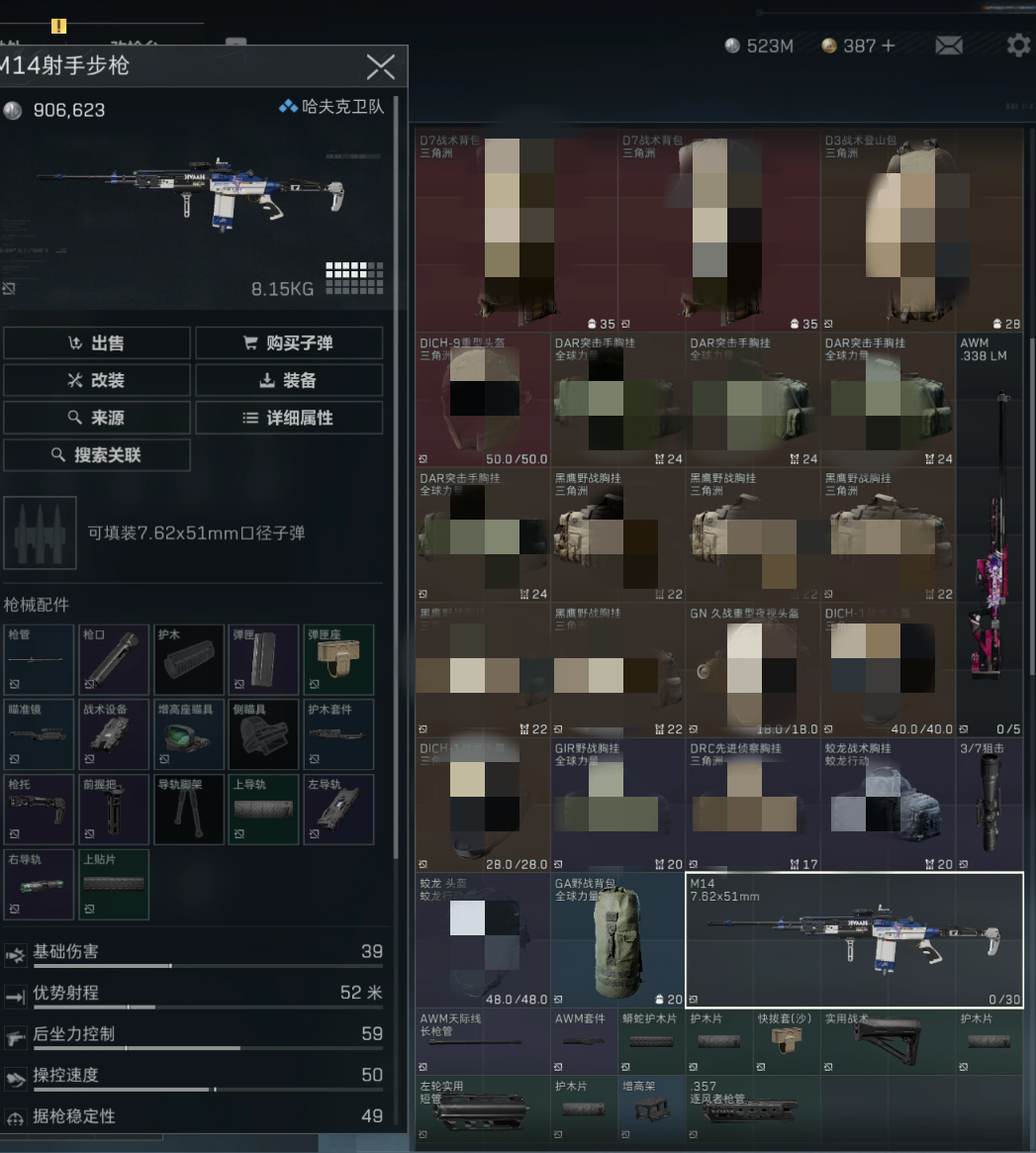Choose the 枪托 stock attachment slot
1036x1153 pixels.
39,810
